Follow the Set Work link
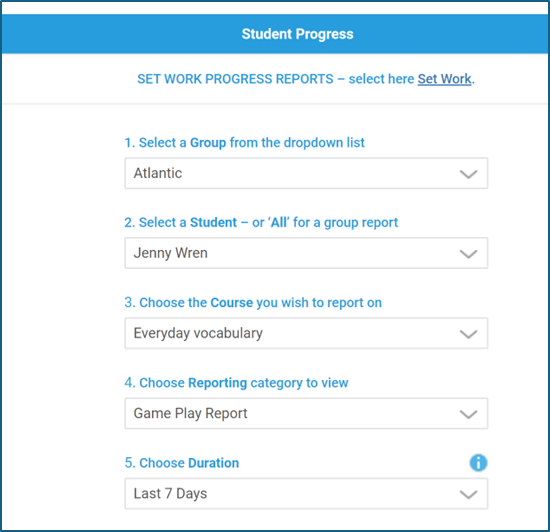This screenshot has height=532, width=550. (x=444, y=79)
